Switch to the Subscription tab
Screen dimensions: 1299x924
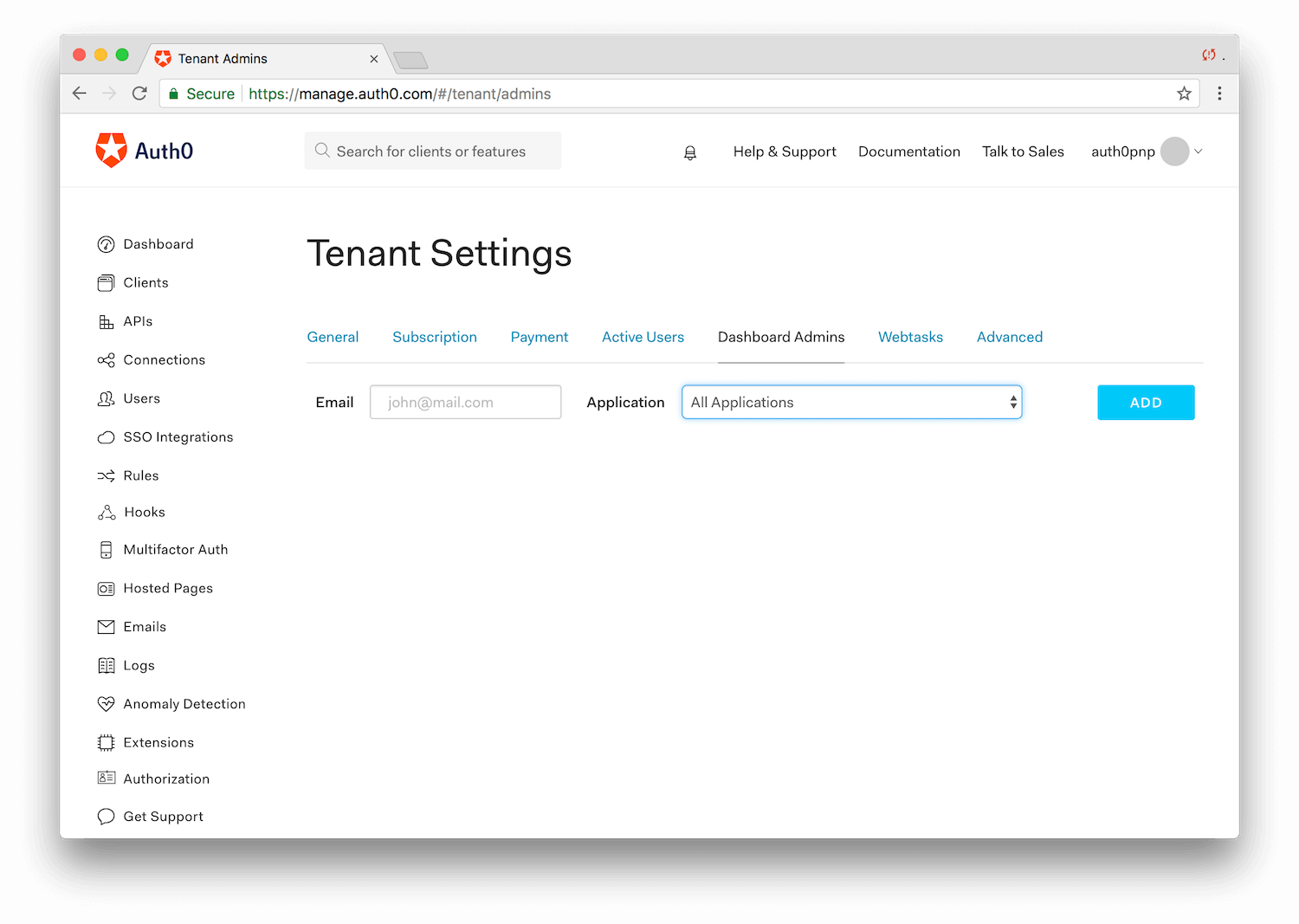[x=435, y=338]
